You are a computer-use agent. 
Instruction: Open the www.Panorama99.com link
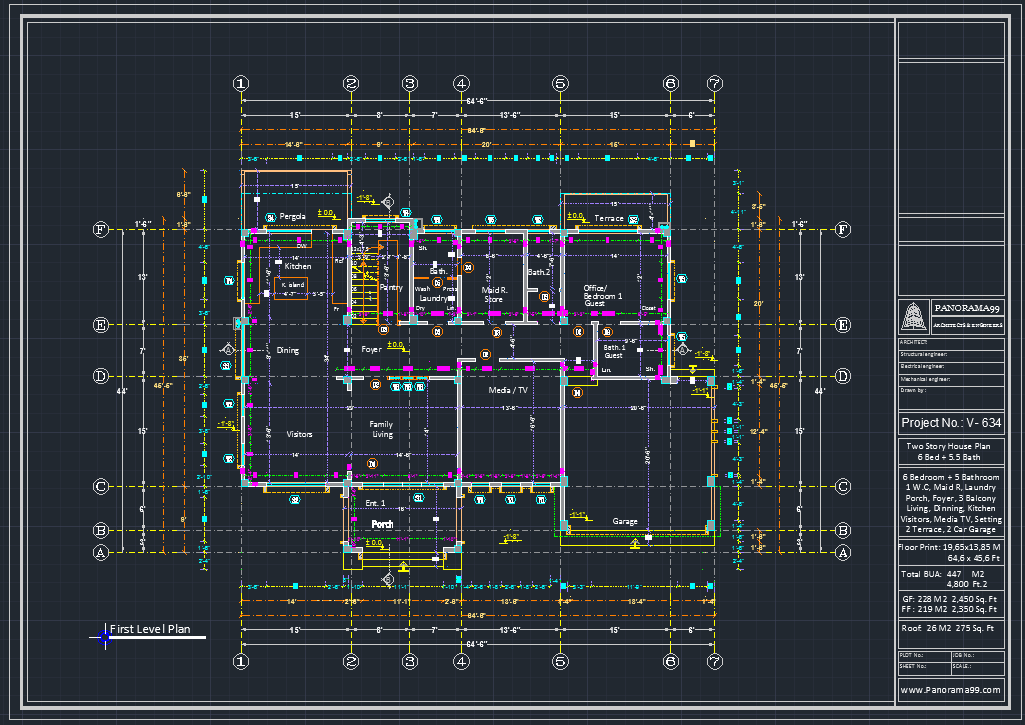[x=950, y=690]
